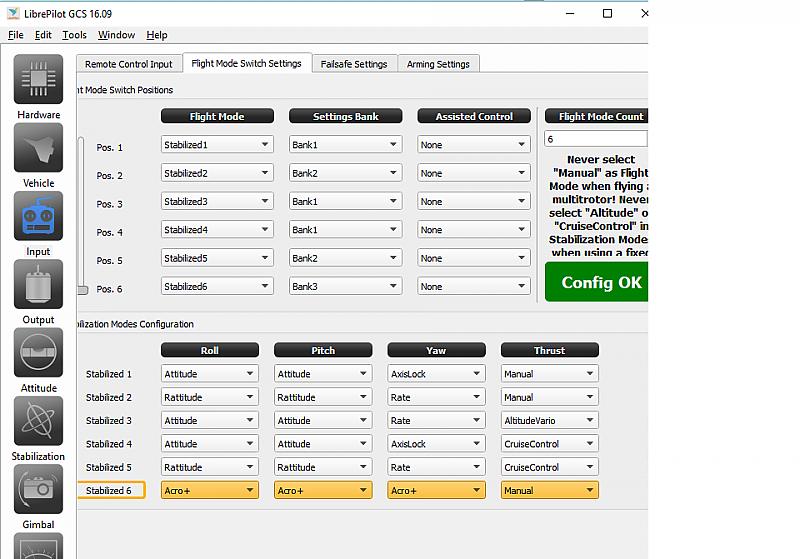Open Stabilized 1 Roll mode dropdown
The width and height of the screenshot is (800, 559).
click(x=210, y=374)
